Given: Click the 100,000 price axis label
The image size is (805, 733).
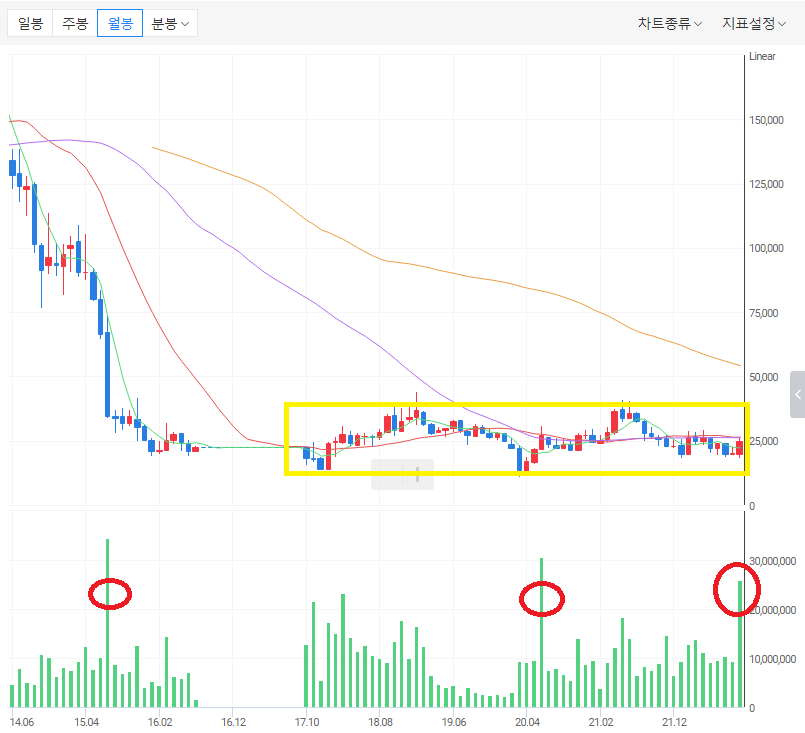Looking at the screenshot, I should coord(766,248).
